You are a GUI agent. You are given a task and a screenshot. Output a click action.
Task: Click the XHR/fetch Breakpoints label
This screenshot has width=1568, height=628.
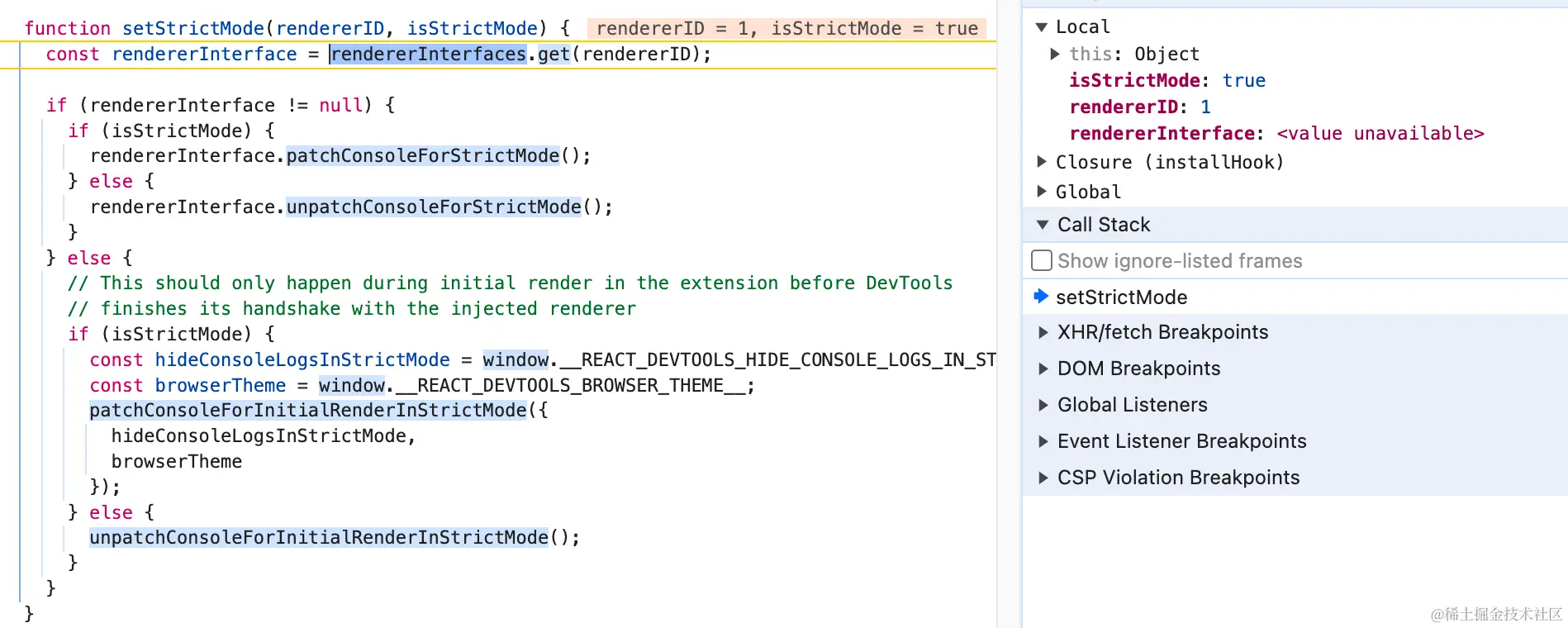click(x=1162, y=332)
